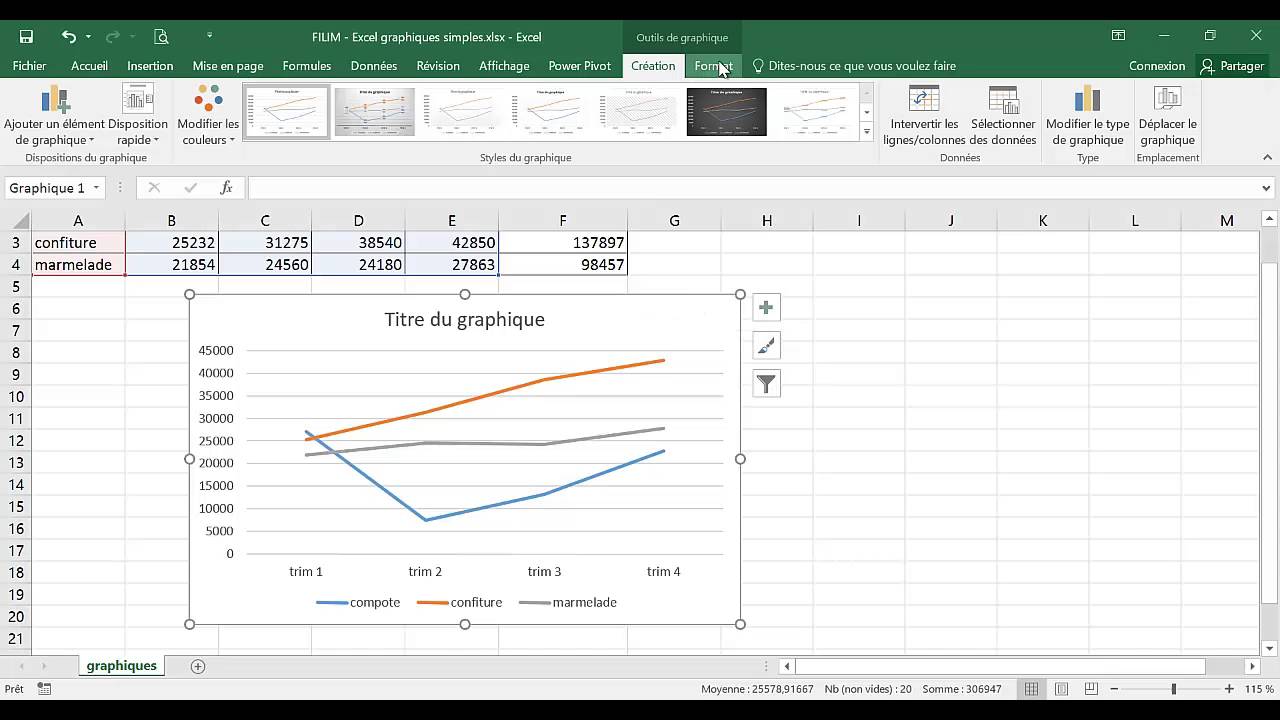Click Intervertir les lignes/colonnes
The height and width of the screenshot is (720, 1280).
click(x=924, y=115)
